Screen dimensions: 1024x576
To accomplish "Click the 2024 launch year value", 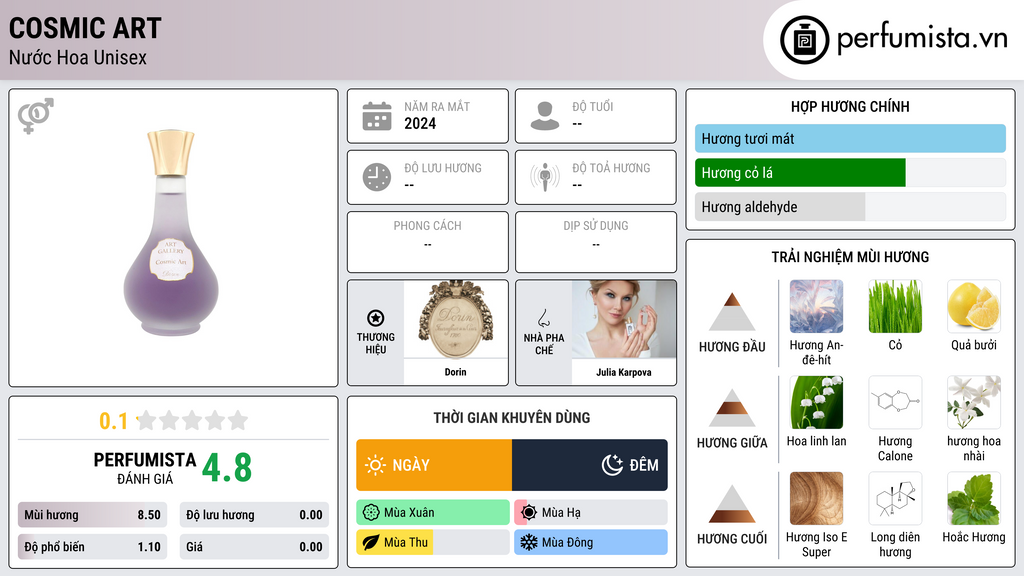I will (420, 123).
